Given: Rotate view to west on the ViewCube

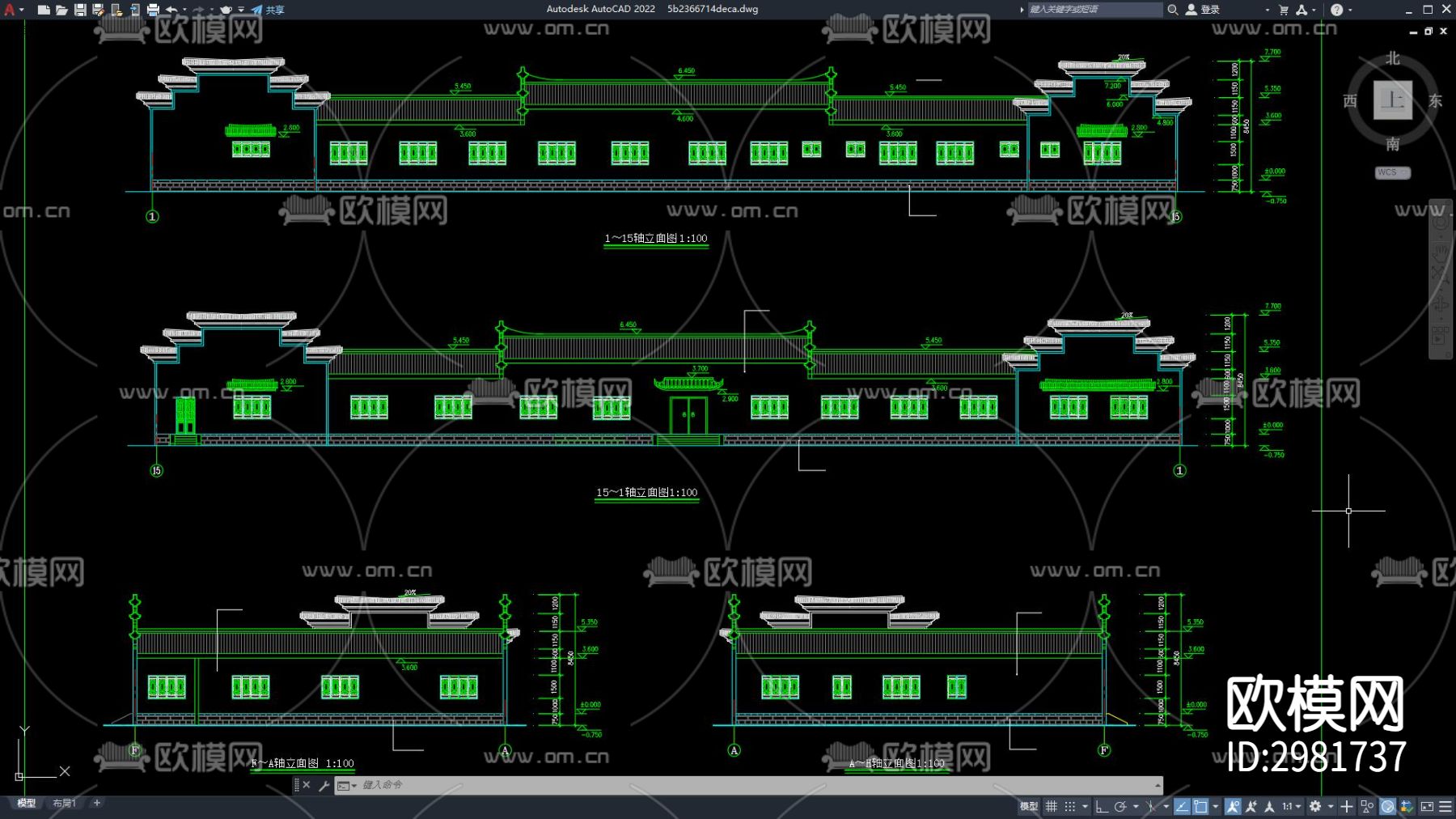Looking at the screenshot, I should (1350, 100).
